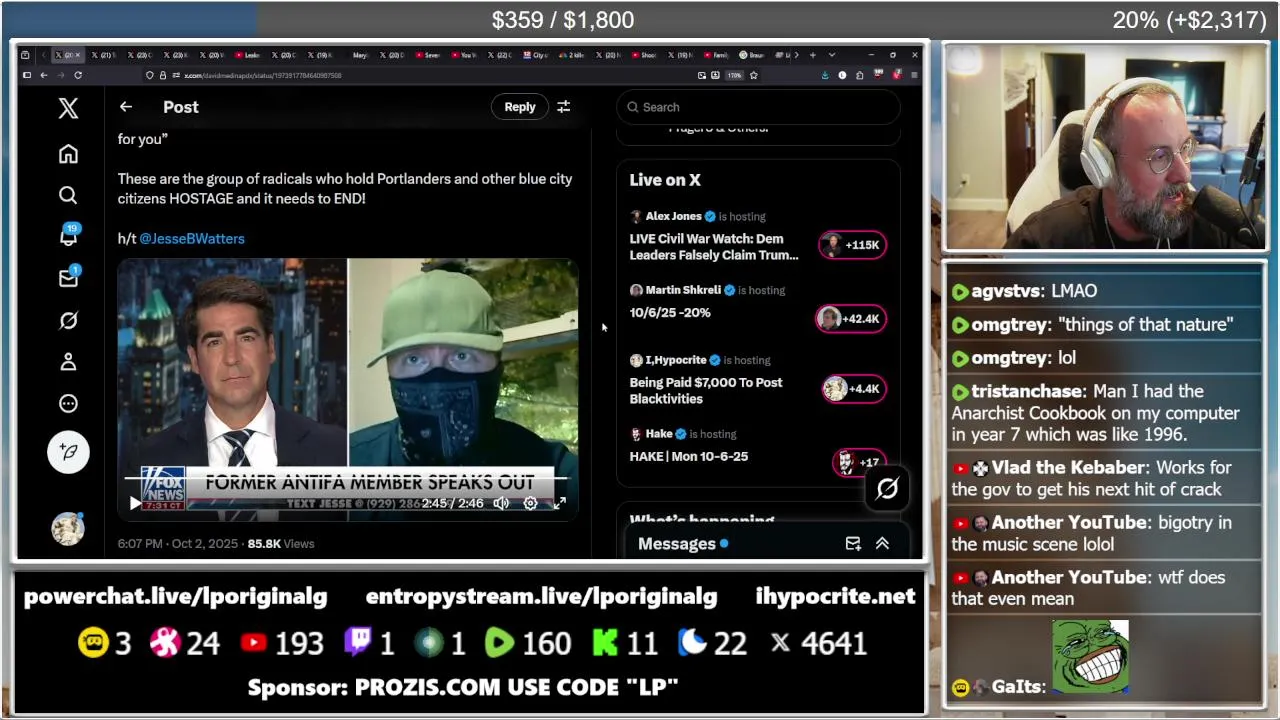The image size is (1280, 720).
Task: Focus the X Search field
Action: (x=758, y=107)
